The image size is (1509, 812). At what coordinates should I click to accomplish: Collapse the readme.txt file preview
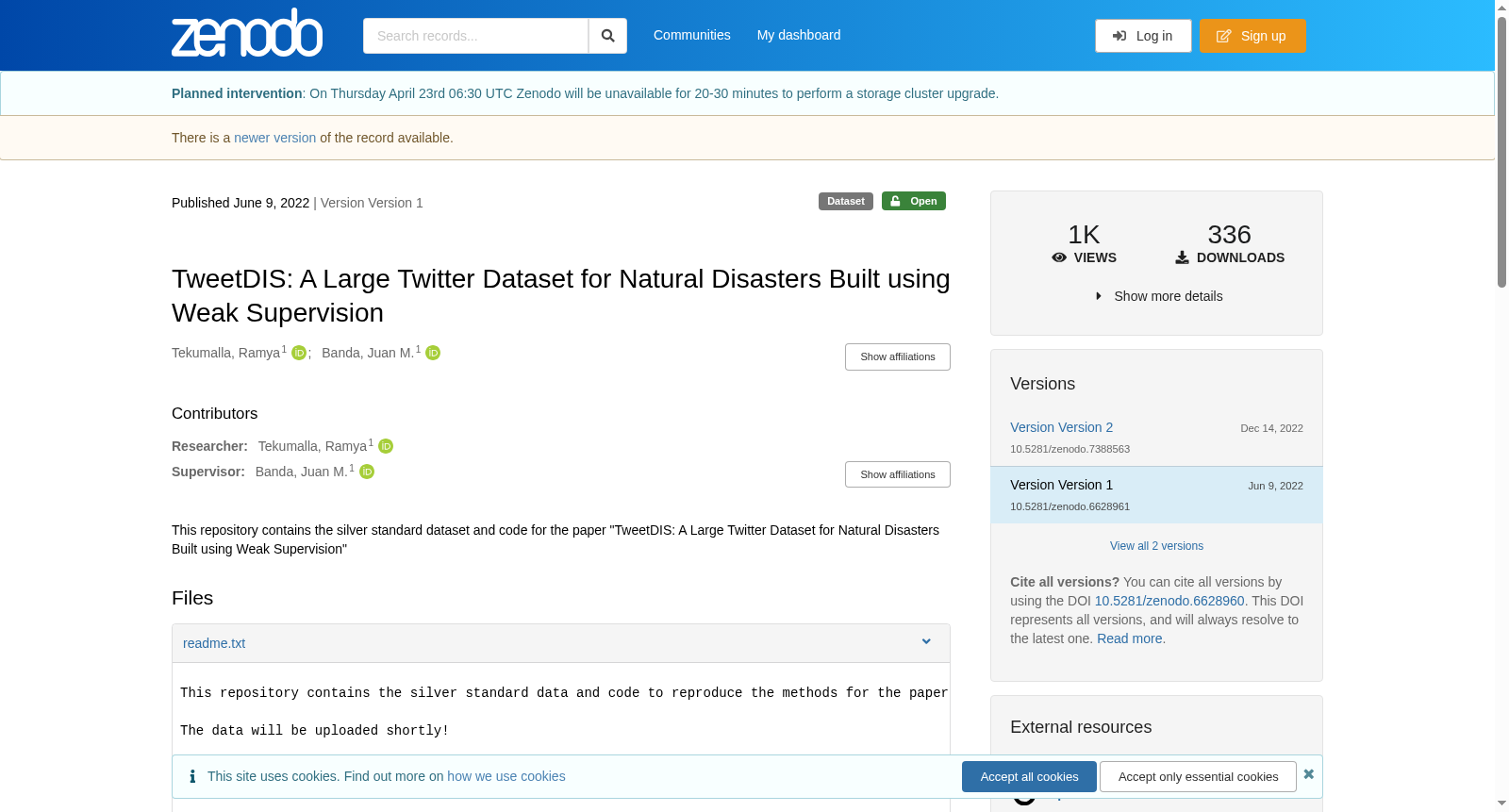pos(926,642)
